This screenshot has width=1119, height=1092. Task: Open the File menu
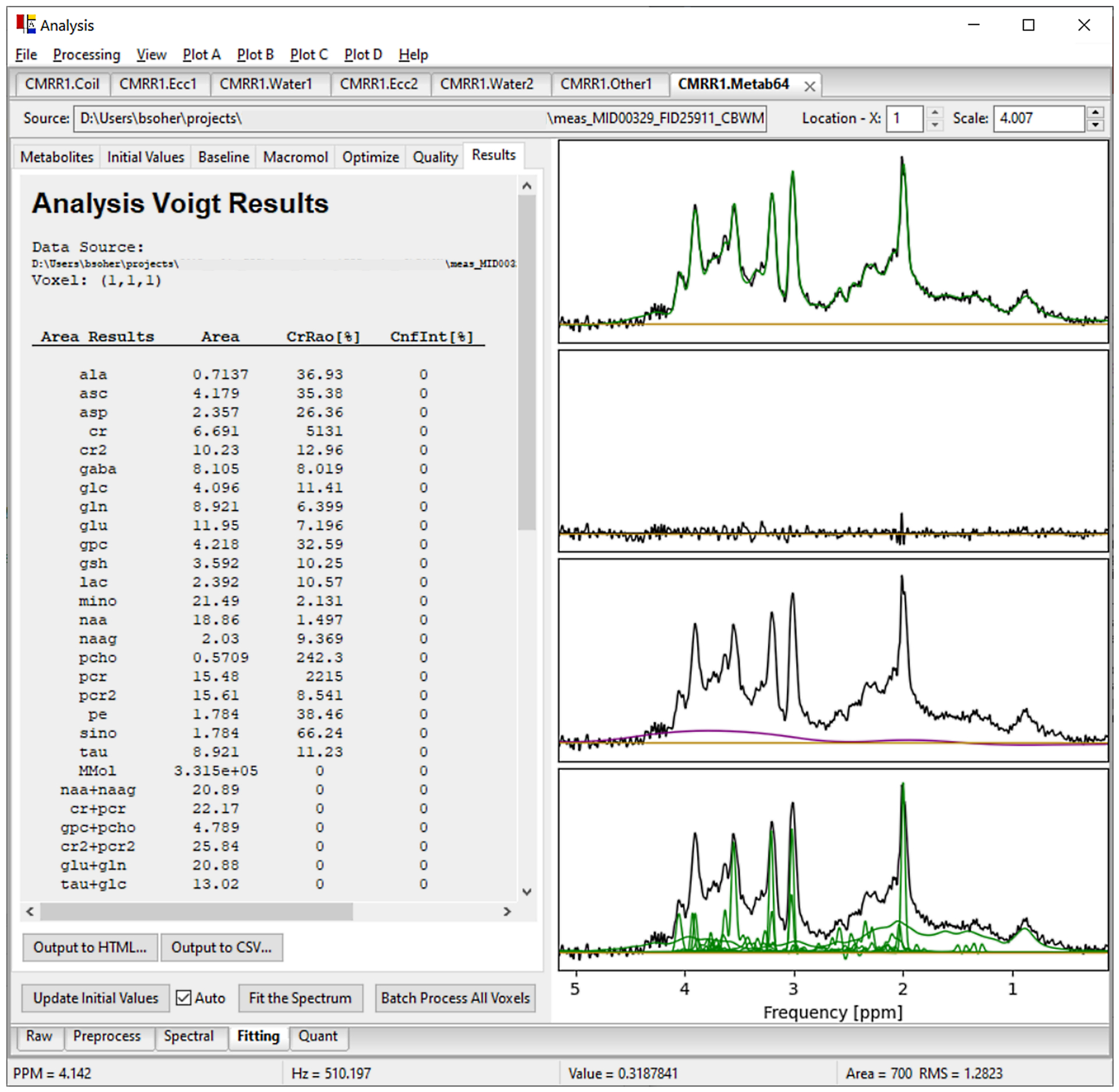26,55
